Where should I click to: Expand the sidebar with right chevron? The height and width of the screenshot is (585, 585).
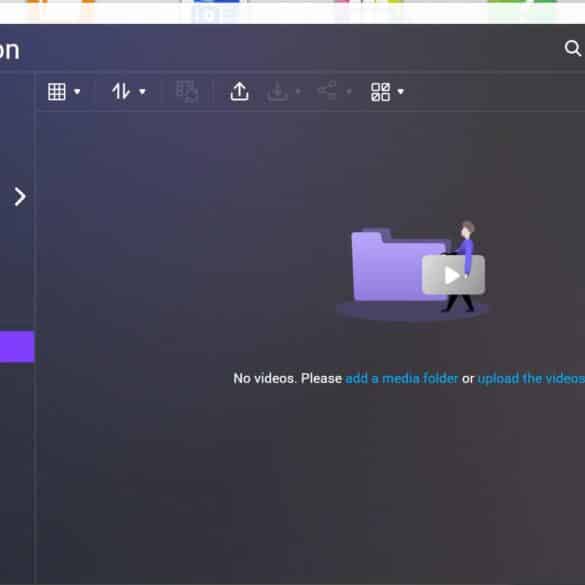click(20, 197)
